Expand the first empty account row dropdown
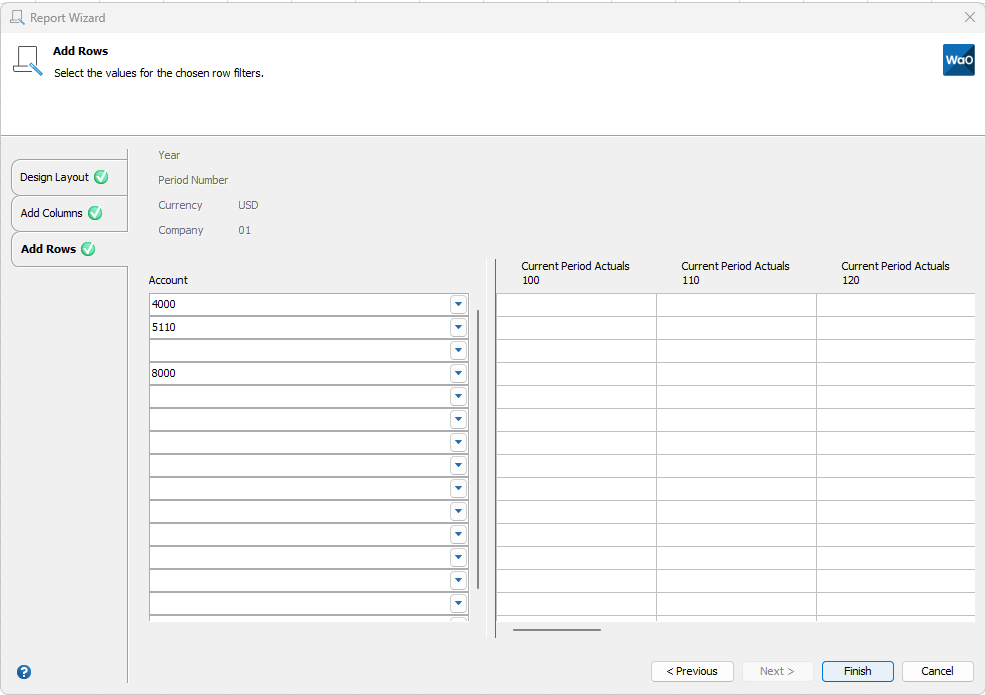The height and width of the screenshot is (695, 985). pyautogui.click(x=458, y=350)
